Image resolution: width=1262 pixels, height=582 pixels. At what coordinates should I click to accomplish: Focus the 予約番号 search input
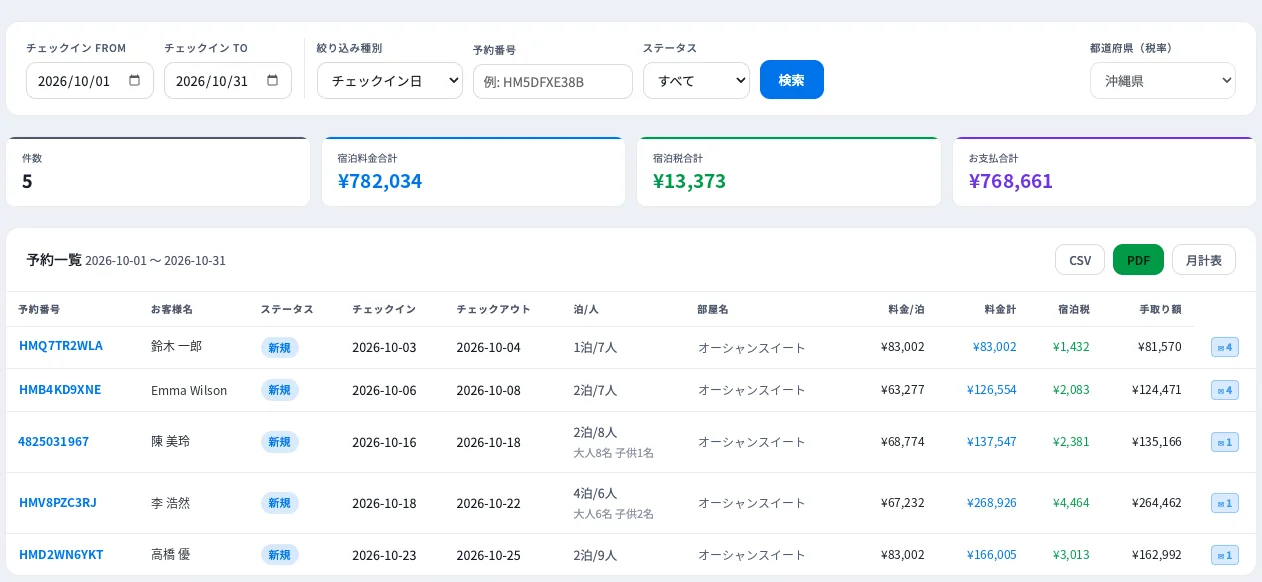pos(553,81)
